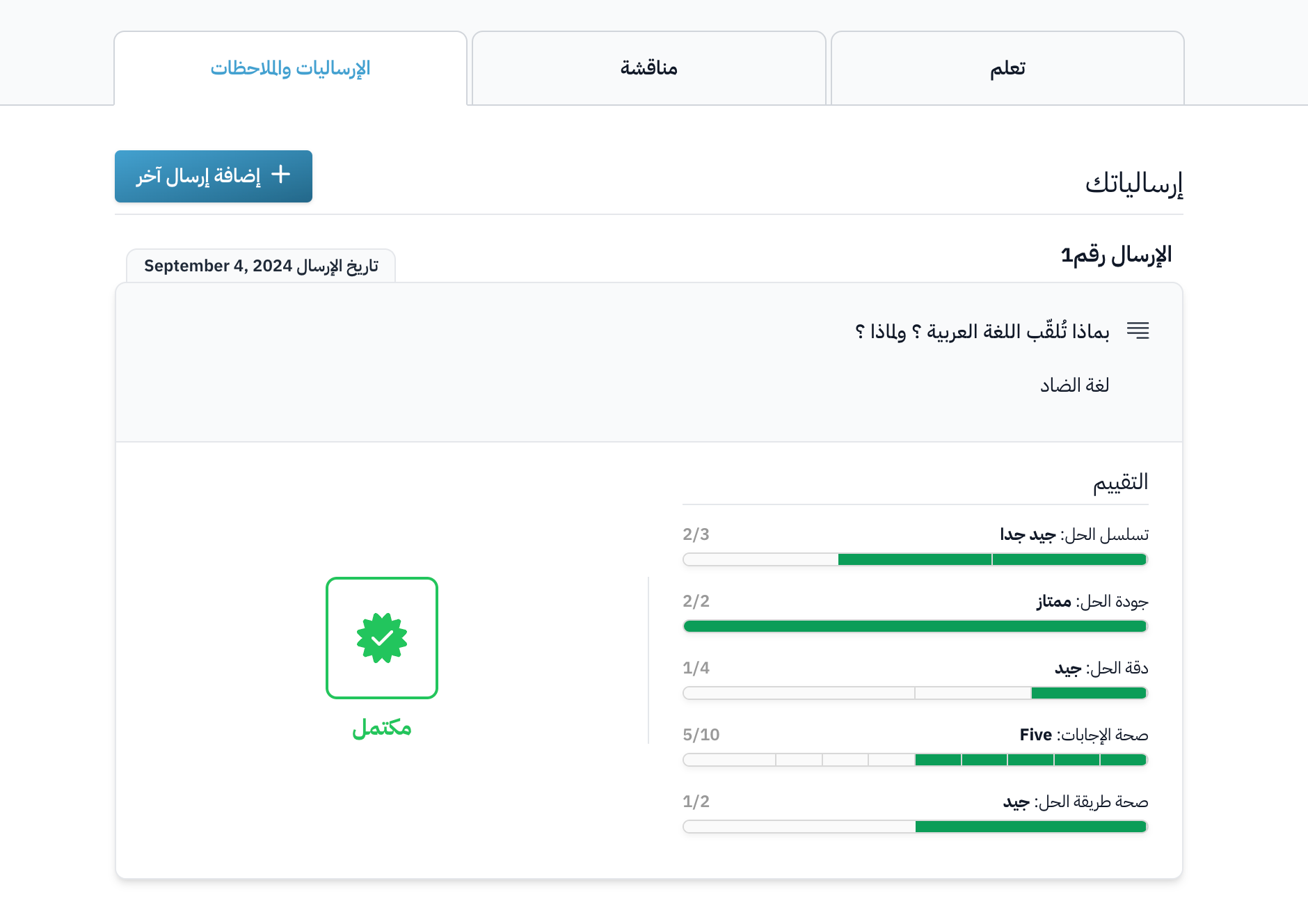Click the صحة طريقة الحل progress bar
Viewport: 1308px width, 924px height.
915,827
